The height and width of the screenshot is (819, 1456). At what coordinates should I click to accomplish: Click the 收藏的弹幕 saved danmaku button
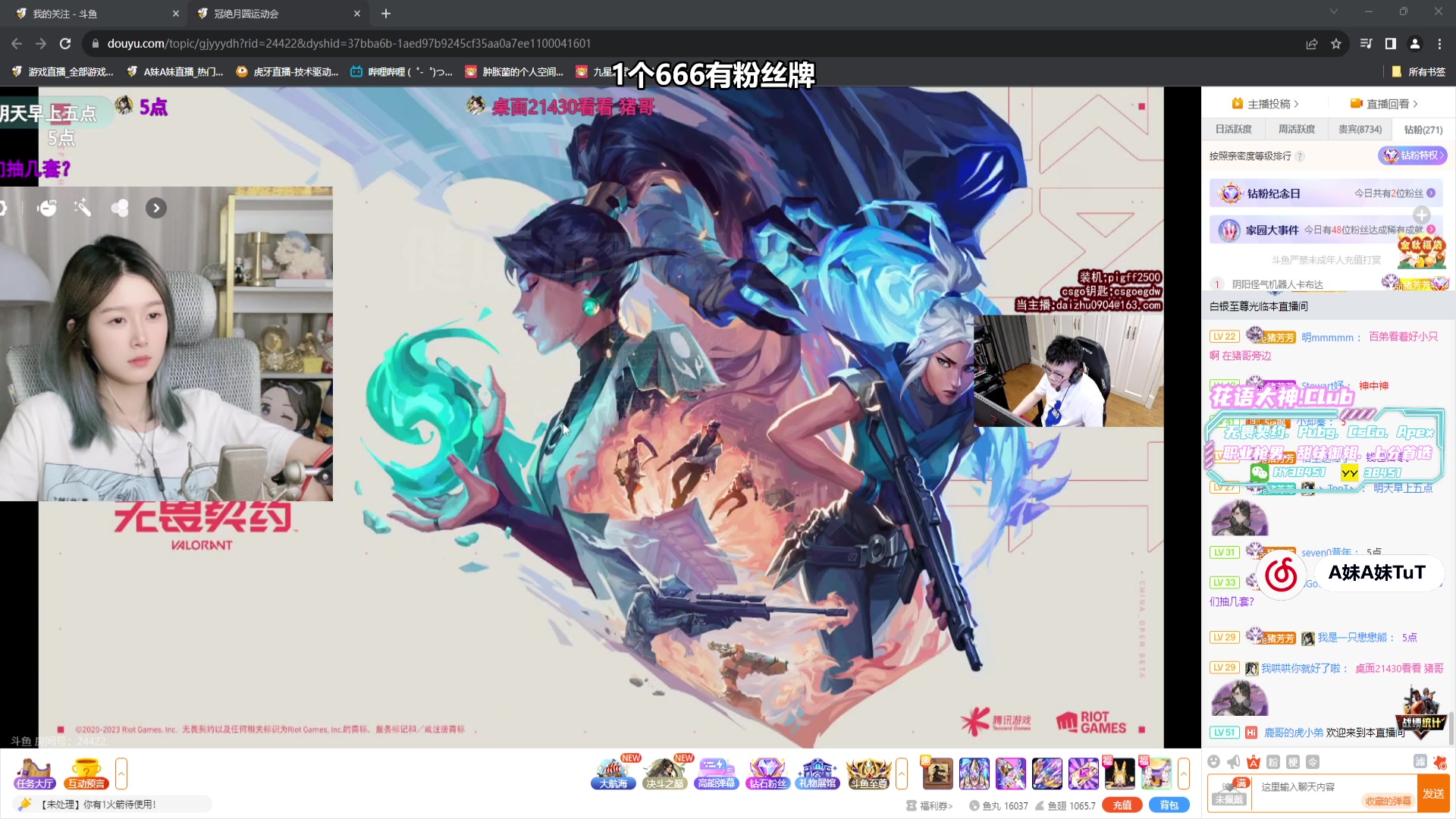point(1388,802)
